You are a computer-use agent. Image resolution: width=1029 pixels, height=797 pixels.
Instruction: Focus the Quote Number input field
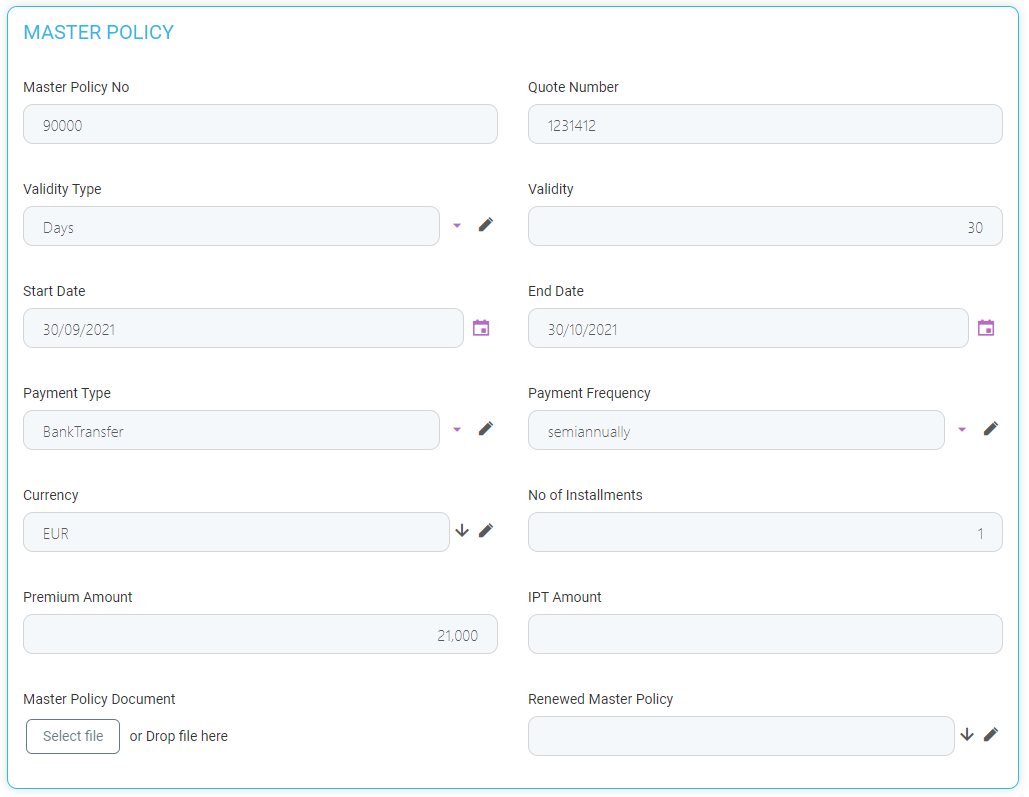coord(765,125)
